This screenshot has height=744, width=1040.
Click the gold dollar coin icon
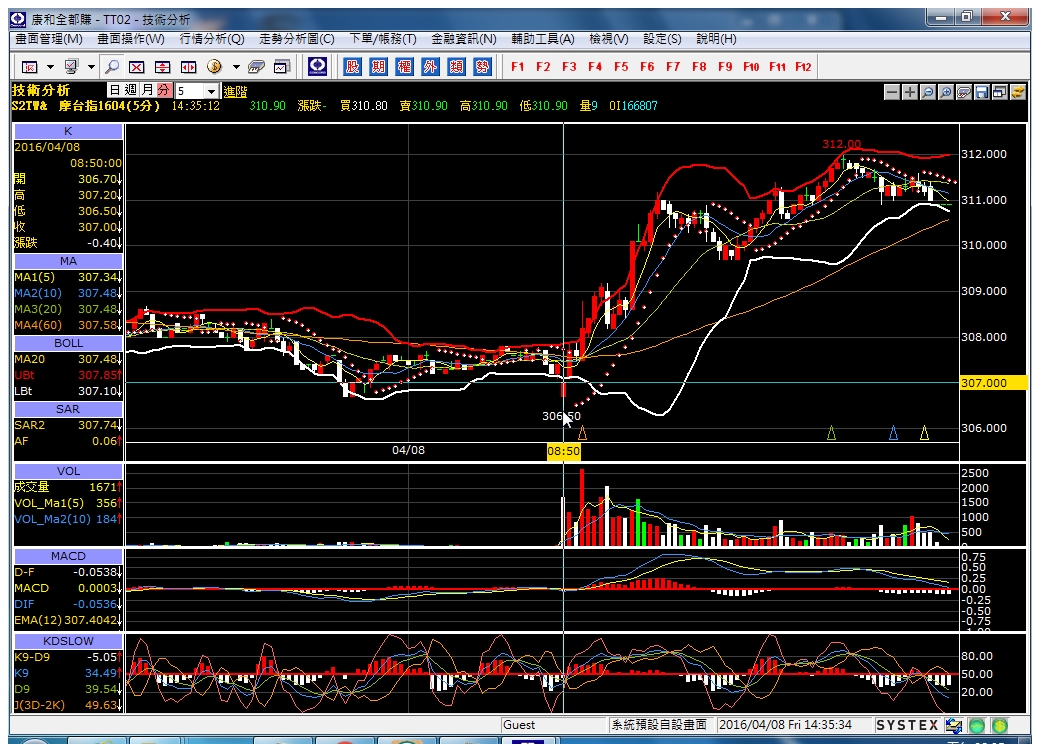pyautogui.click(x=214, y=66)
